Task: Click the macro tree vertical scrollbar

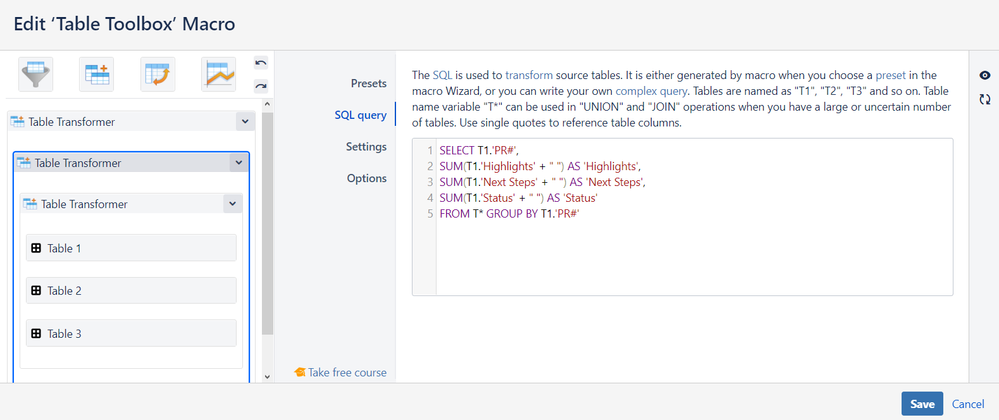Action: (267, 240)
